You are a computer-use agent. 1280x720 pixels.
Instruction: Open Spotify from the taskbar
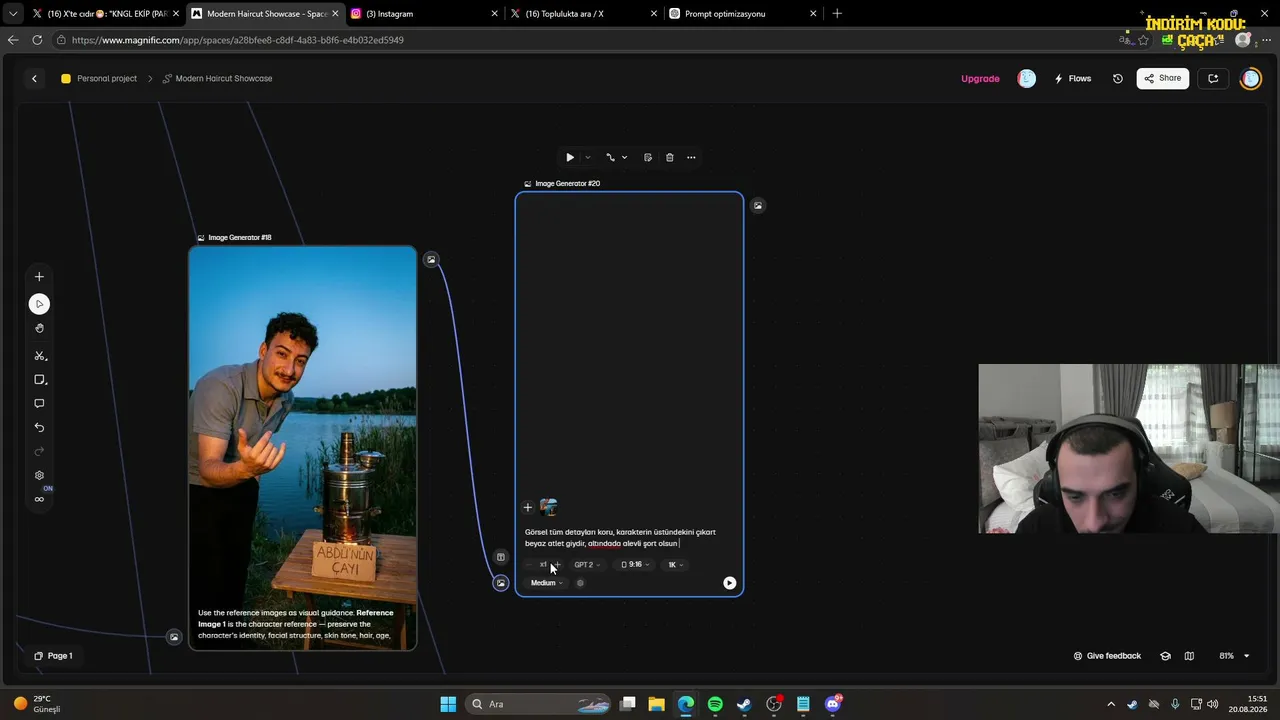(715, 704)
